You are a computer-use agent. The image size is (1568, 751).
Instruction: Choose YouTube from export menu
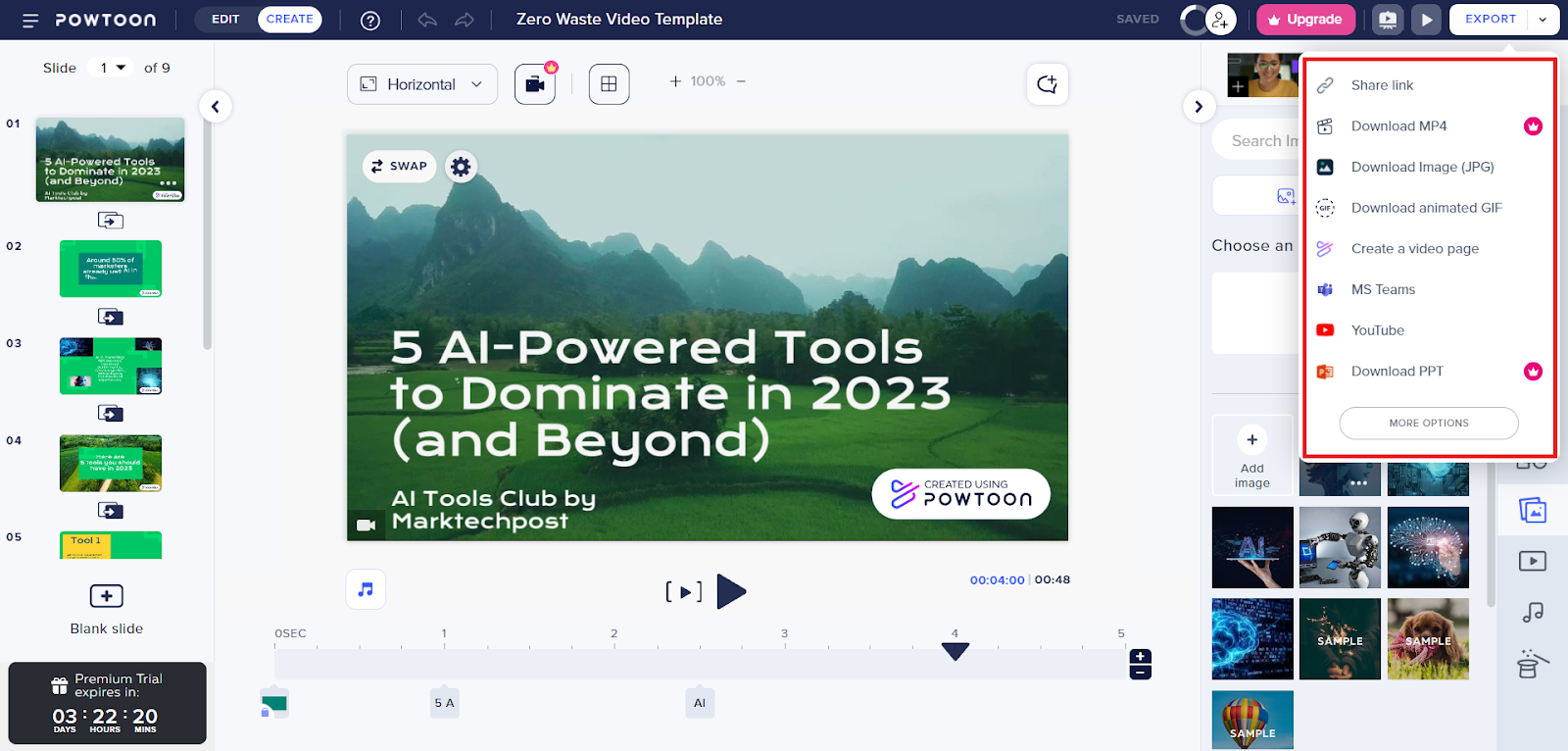click(1377, 330)
